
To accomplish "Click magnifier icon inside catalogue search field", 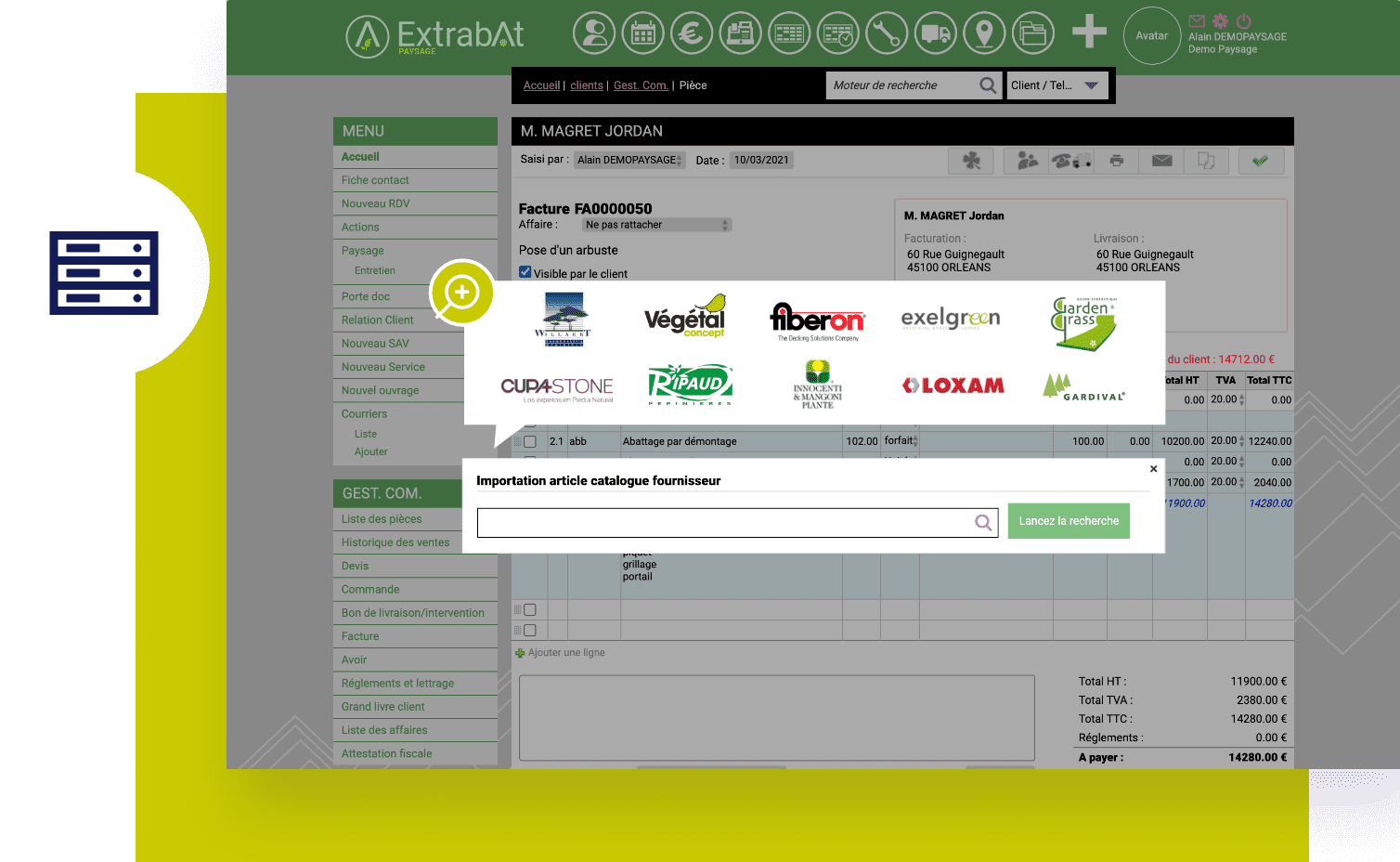I will 983,523.
